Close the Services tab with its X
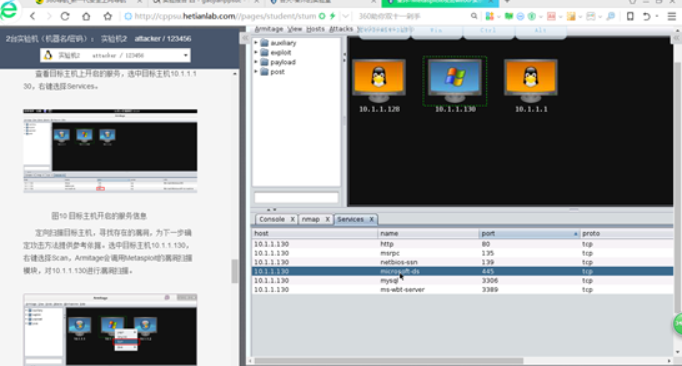Viewport: 682px width, 366px height. pos(371,219)
